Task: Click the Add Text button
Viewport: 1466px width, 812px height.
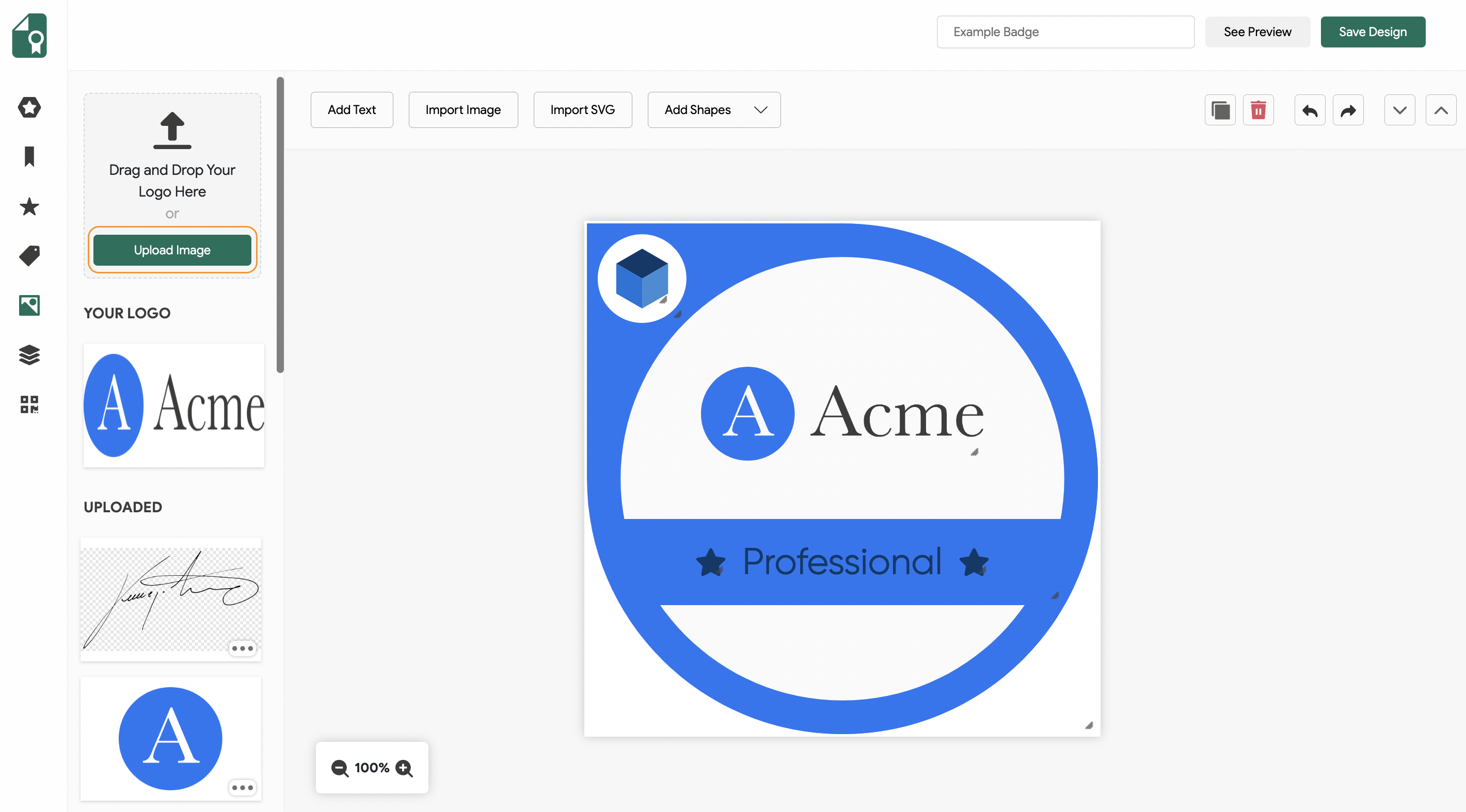Action: 351,109
